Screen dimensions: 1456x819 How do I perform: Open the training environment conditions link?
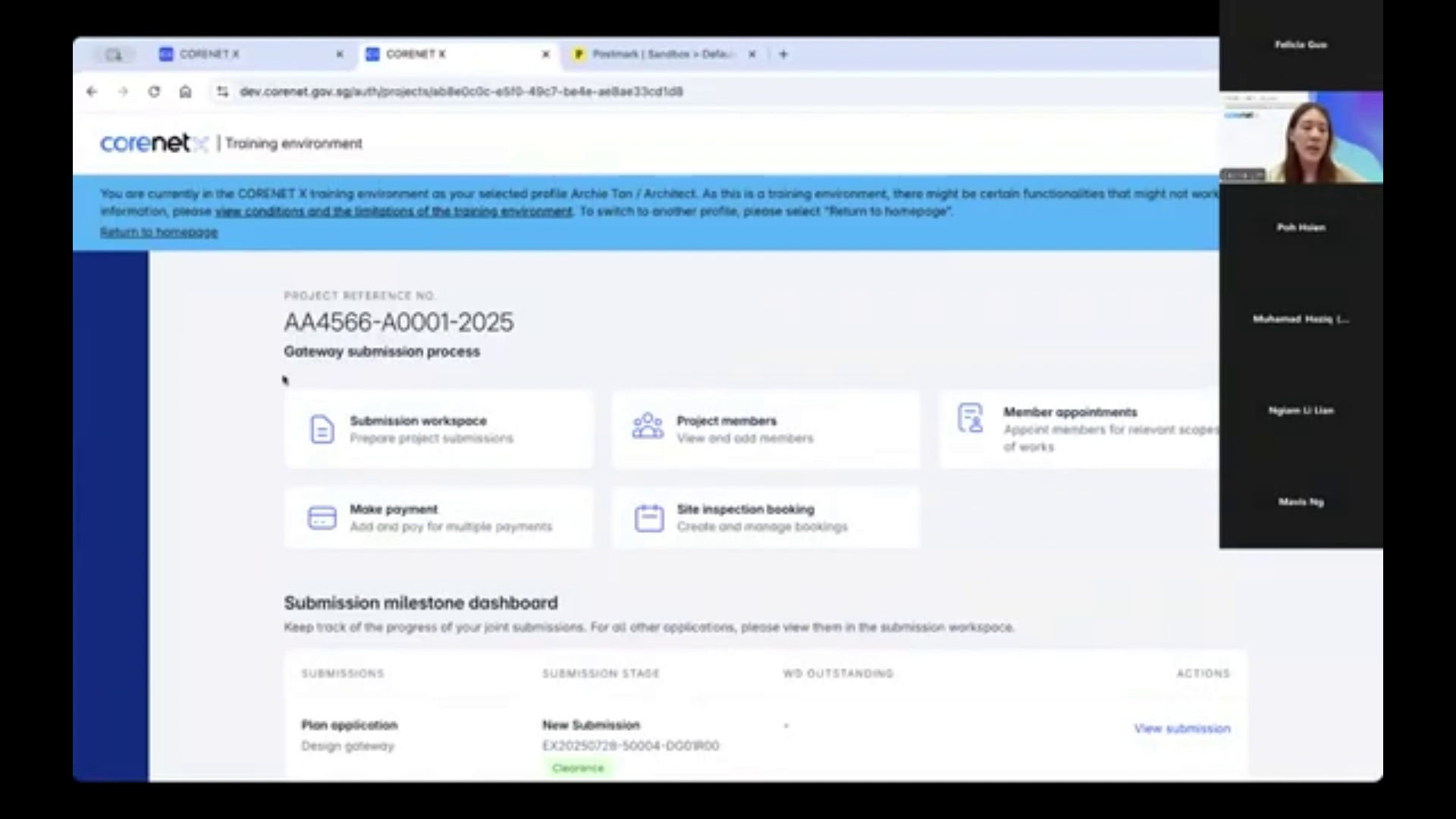point(394,211)
